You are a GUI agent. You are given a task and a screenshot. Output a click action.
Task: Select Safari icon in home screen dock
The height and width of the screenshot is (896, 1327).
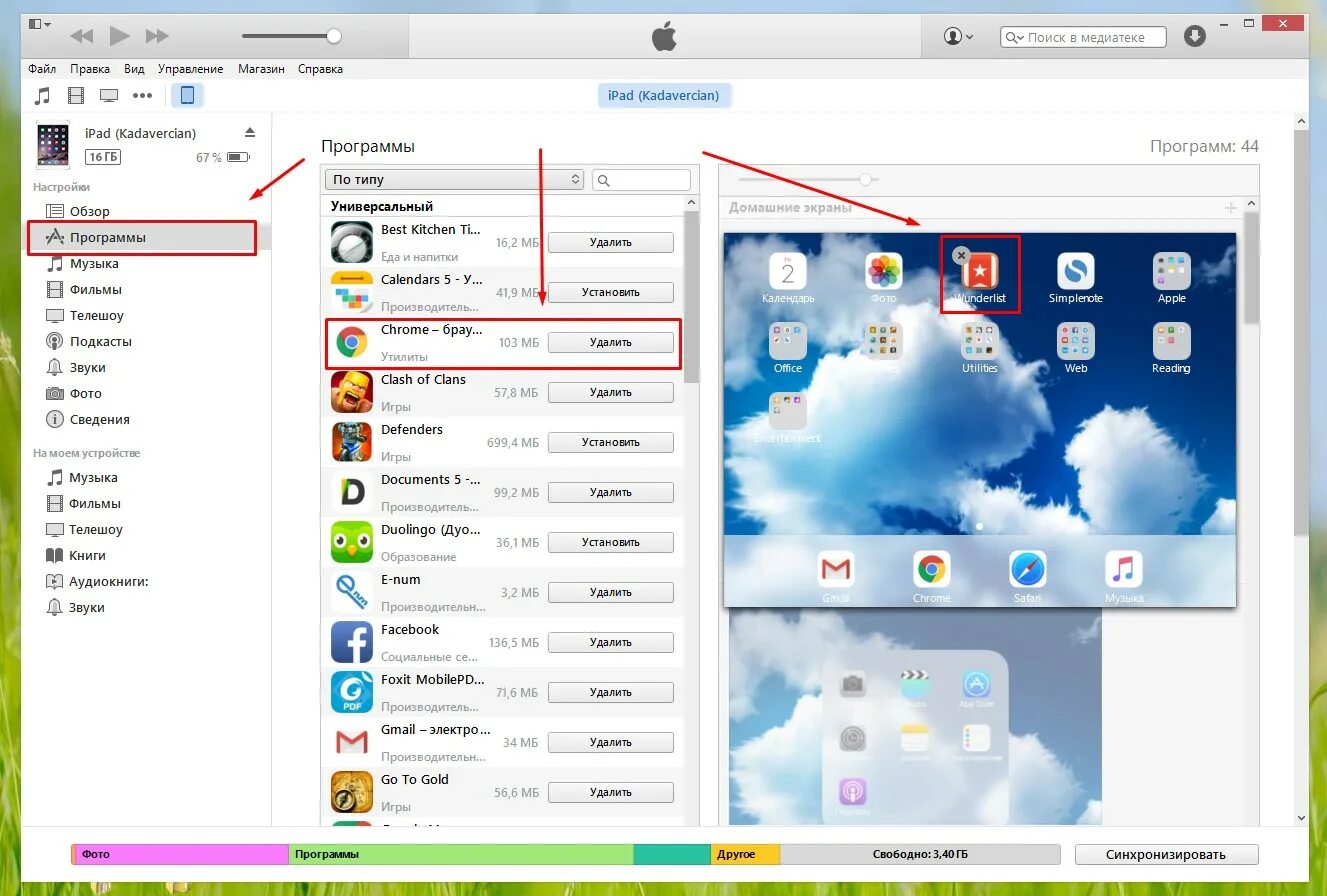pos(1027,569)
